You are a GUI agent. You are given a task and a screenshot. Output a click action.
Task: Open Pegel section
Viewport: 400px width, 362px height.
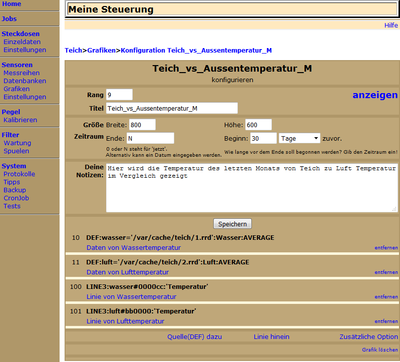pos(11,112)
